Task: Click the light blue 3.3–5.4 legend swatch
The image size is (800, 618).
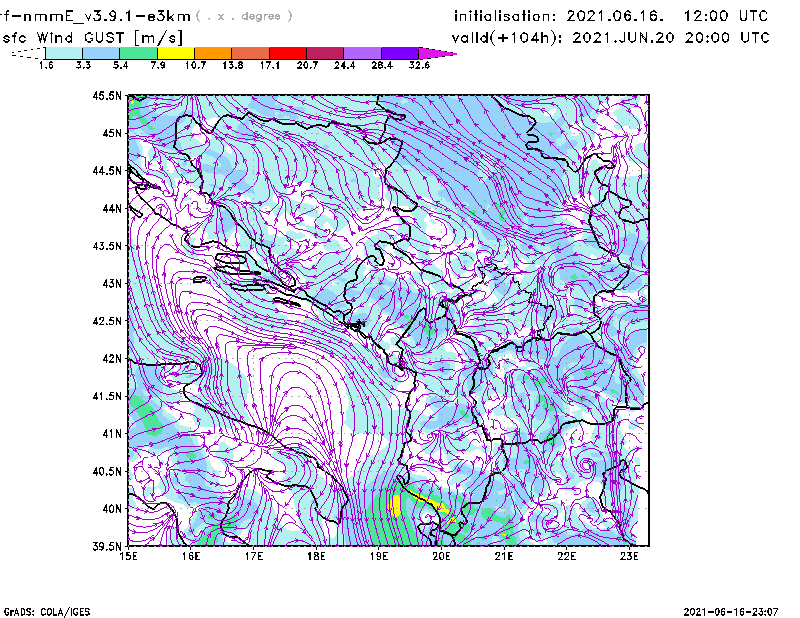Action: tap(101, 53)
